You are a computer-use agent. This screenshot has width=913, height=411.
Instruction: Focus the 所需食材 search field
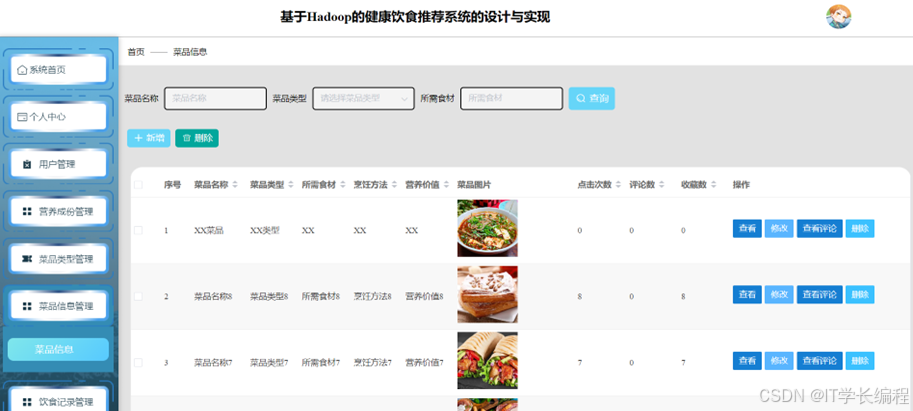(x=512, y=98)
